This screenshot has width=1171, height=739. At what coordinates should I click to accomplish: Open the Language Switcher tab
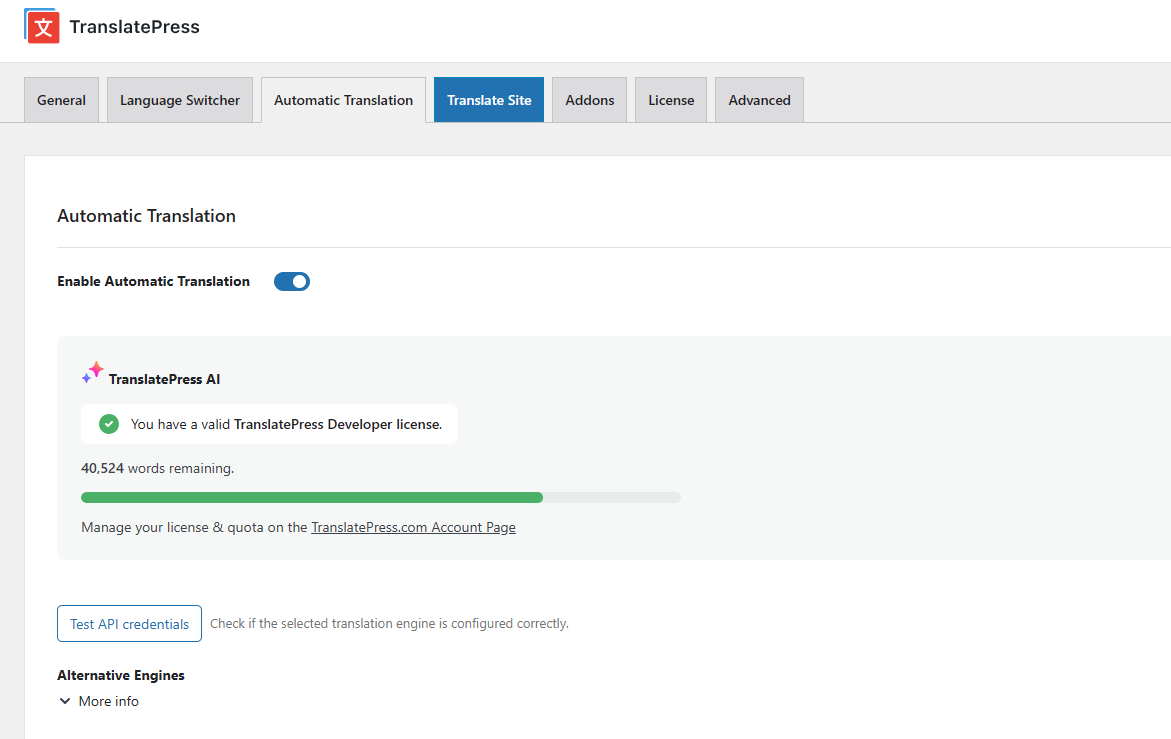(x=179, y=100)
